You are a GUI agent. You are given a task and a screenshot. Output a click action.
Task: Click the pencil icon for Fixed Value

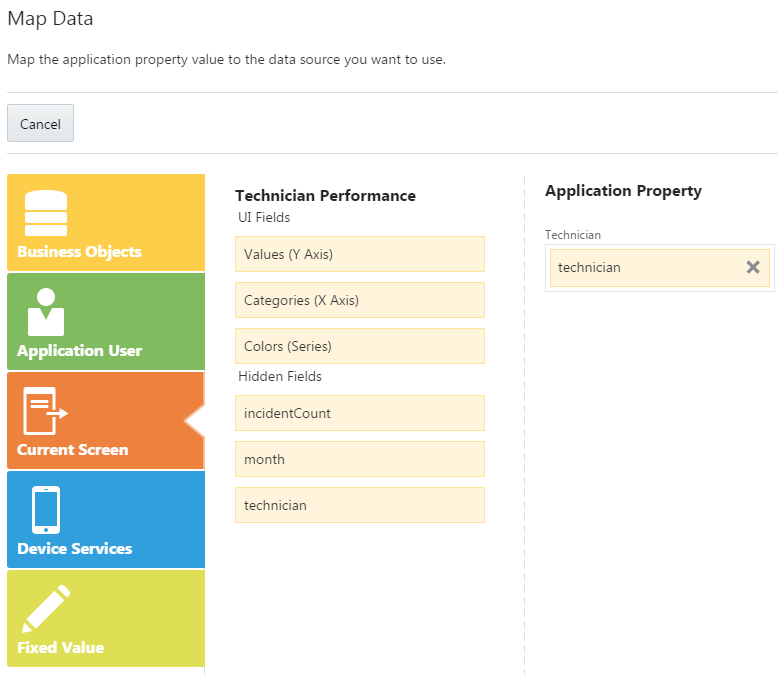45,608
